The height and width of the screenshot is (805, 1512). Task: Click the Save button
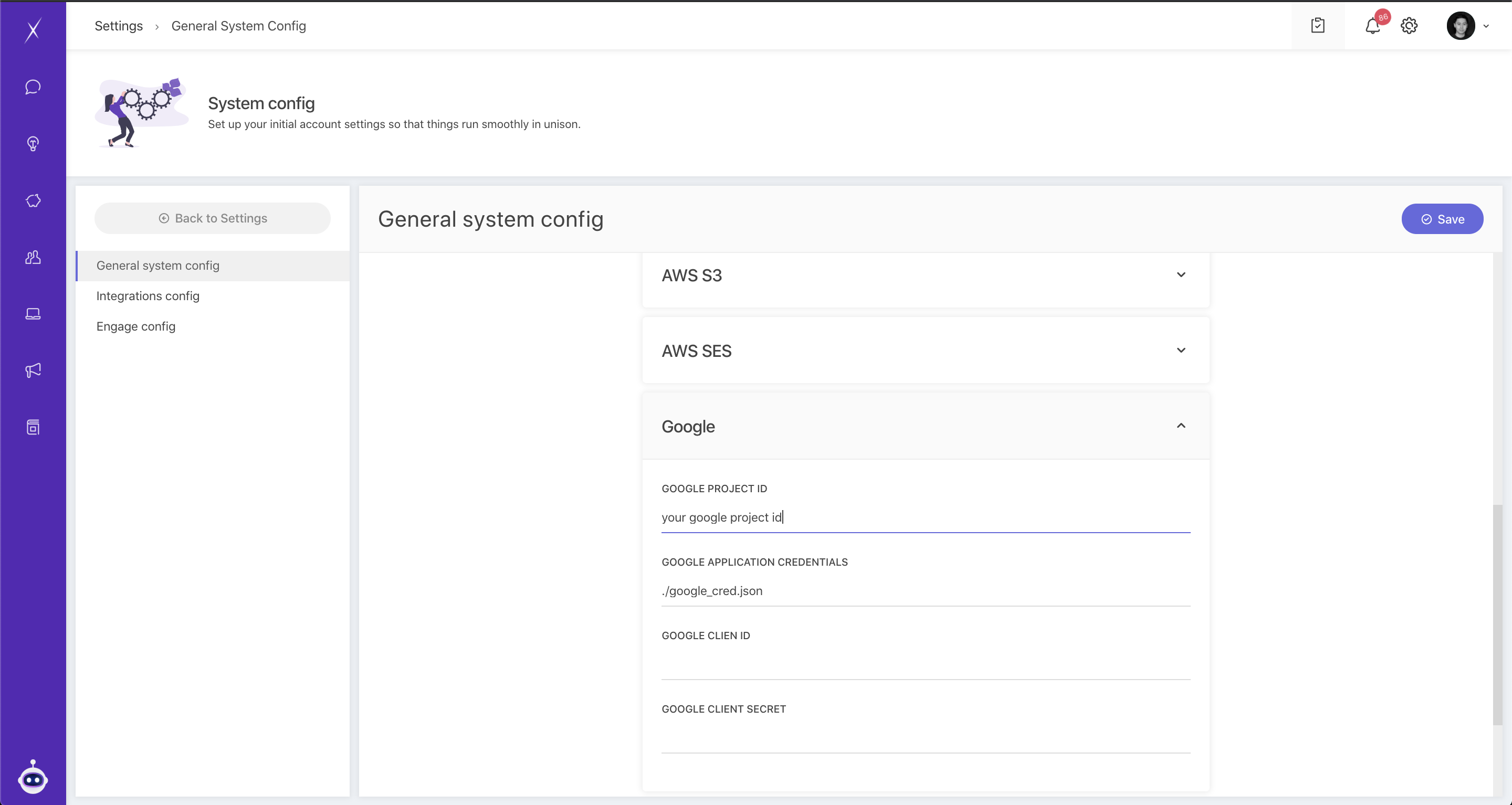1442,219
